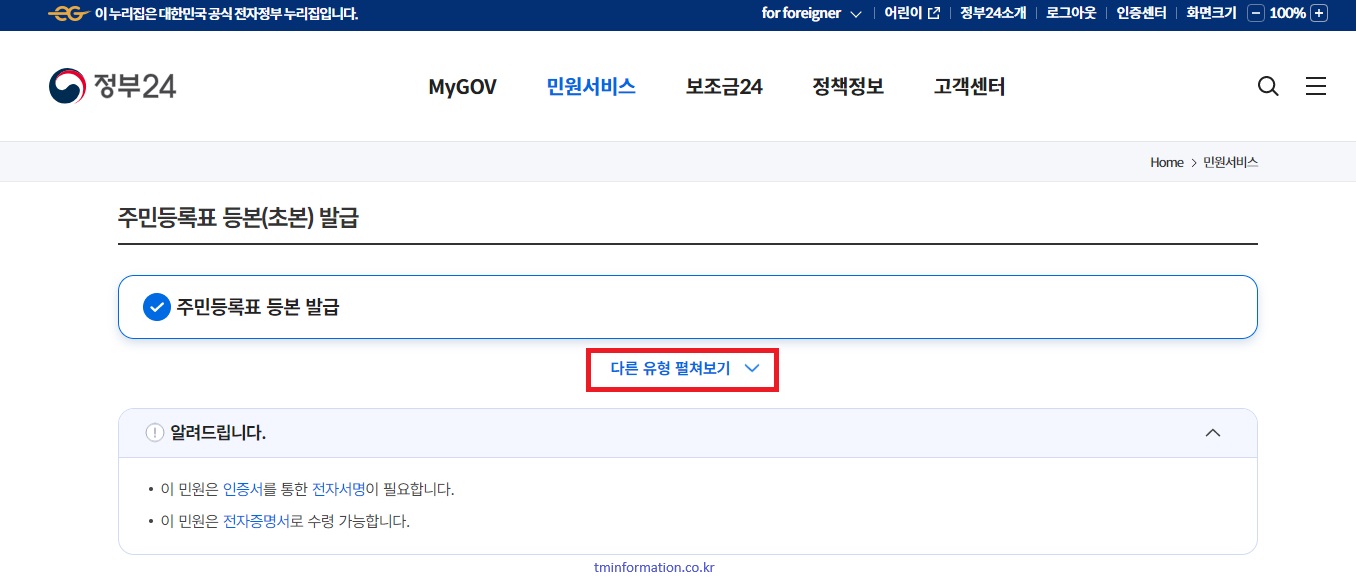Expand the 다른 유형 펼쳐보기 section

pos(683,369)
